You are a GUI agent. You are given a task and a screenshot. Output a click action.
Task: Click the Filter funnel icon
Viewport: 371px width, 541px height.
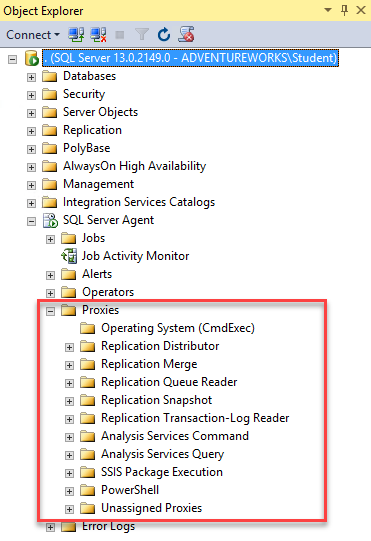[142, 35]
